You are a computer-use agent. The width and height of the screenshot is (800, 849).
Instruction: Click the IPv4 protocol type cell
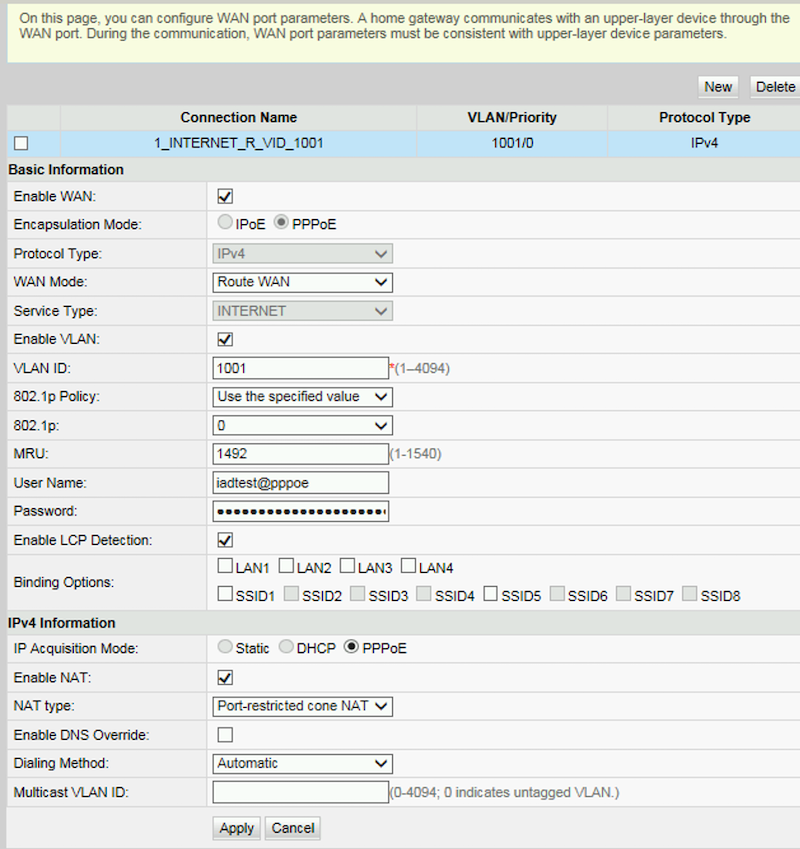pyautogui.click(x=704, y=143)
